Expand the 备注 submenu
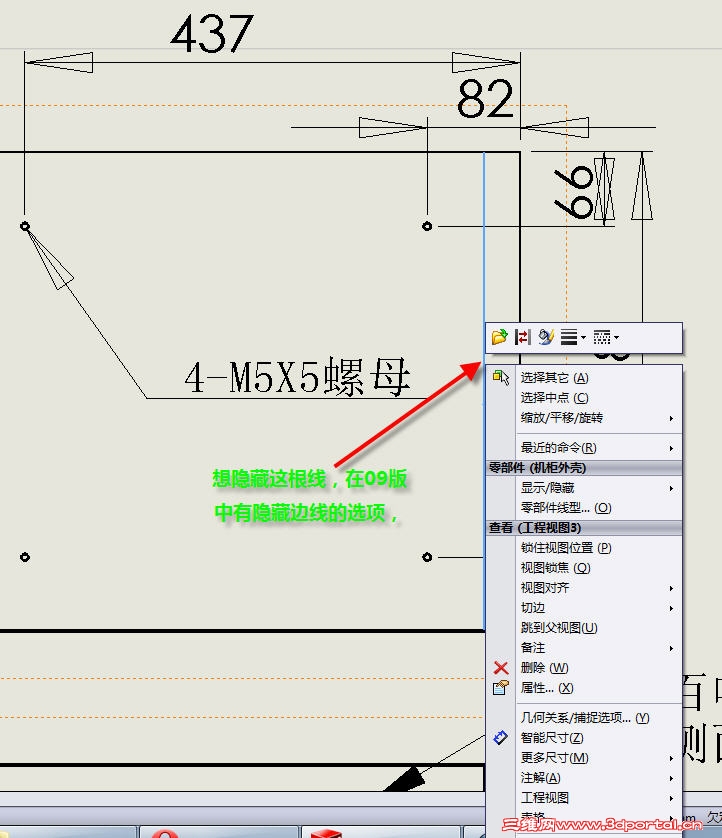This screenshot has width=722, height=838. pyautogui.click(x=584, y=648)
